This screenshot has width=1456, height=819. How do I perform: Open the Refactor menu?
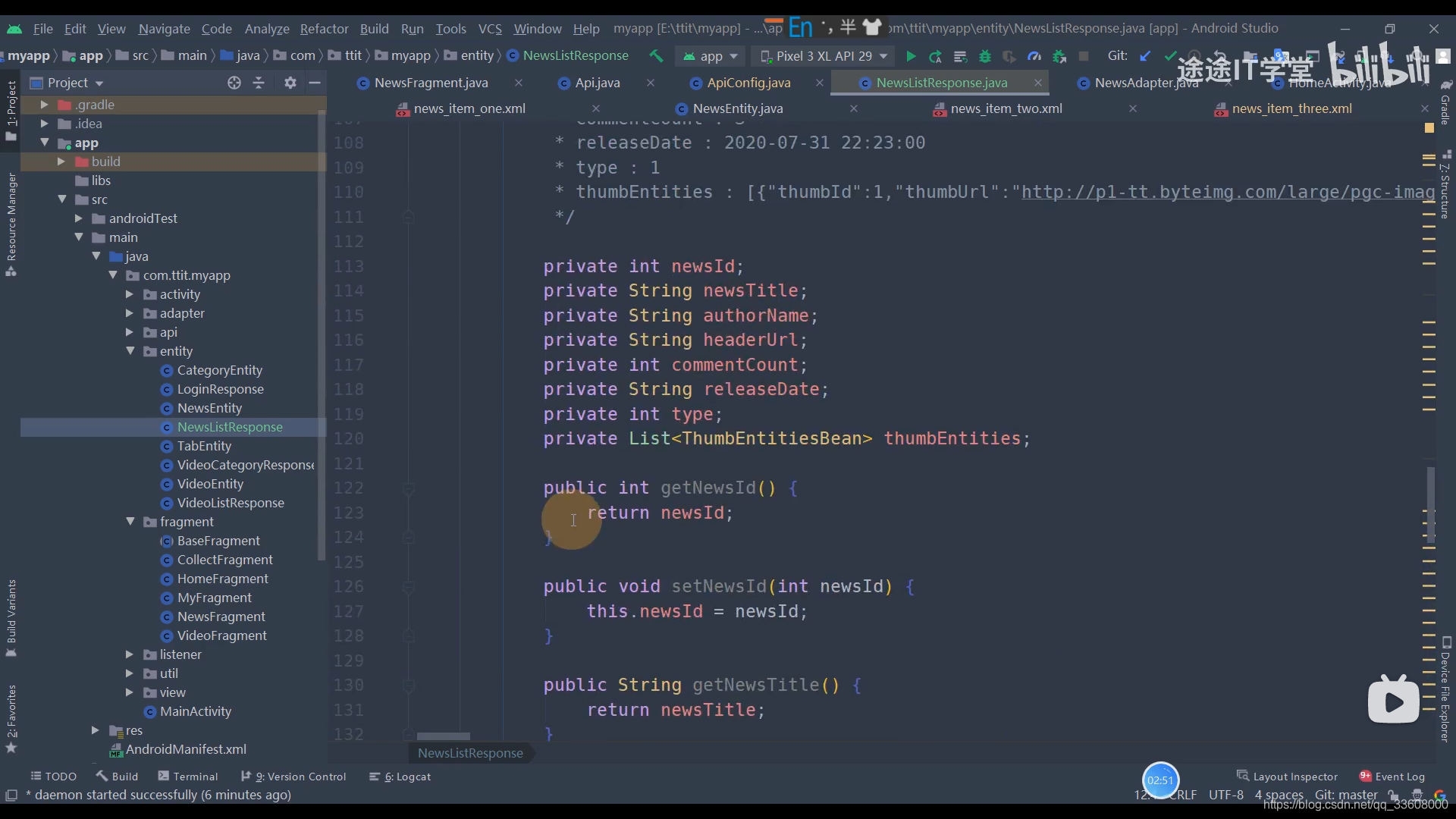pos(324,29)
